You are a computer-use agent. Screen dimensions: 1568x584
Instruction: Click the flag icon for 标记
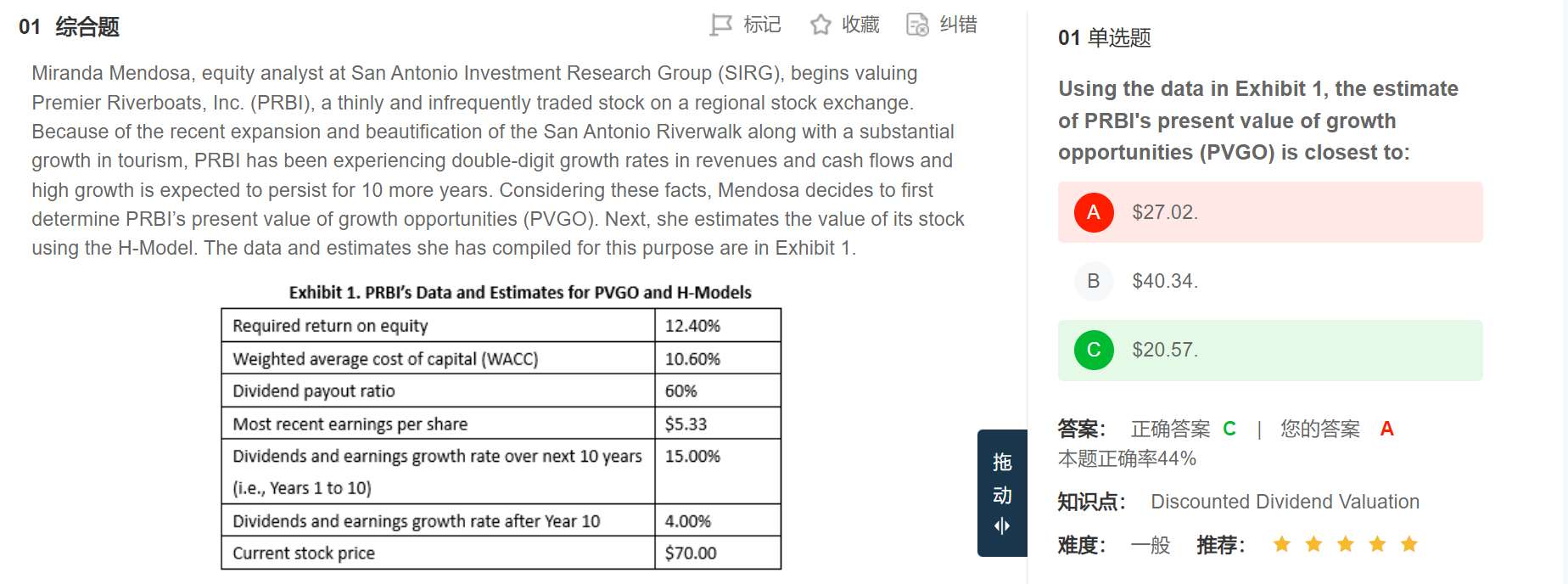pos(720,25)
